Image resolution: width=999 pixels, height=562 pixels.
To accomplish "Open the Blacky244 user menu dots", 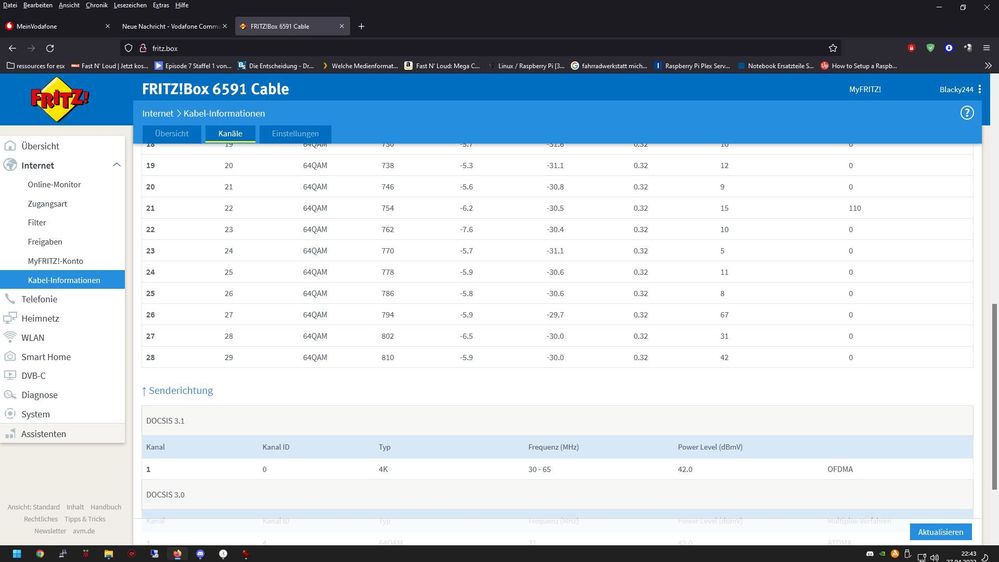I will [x=980, y=89].
